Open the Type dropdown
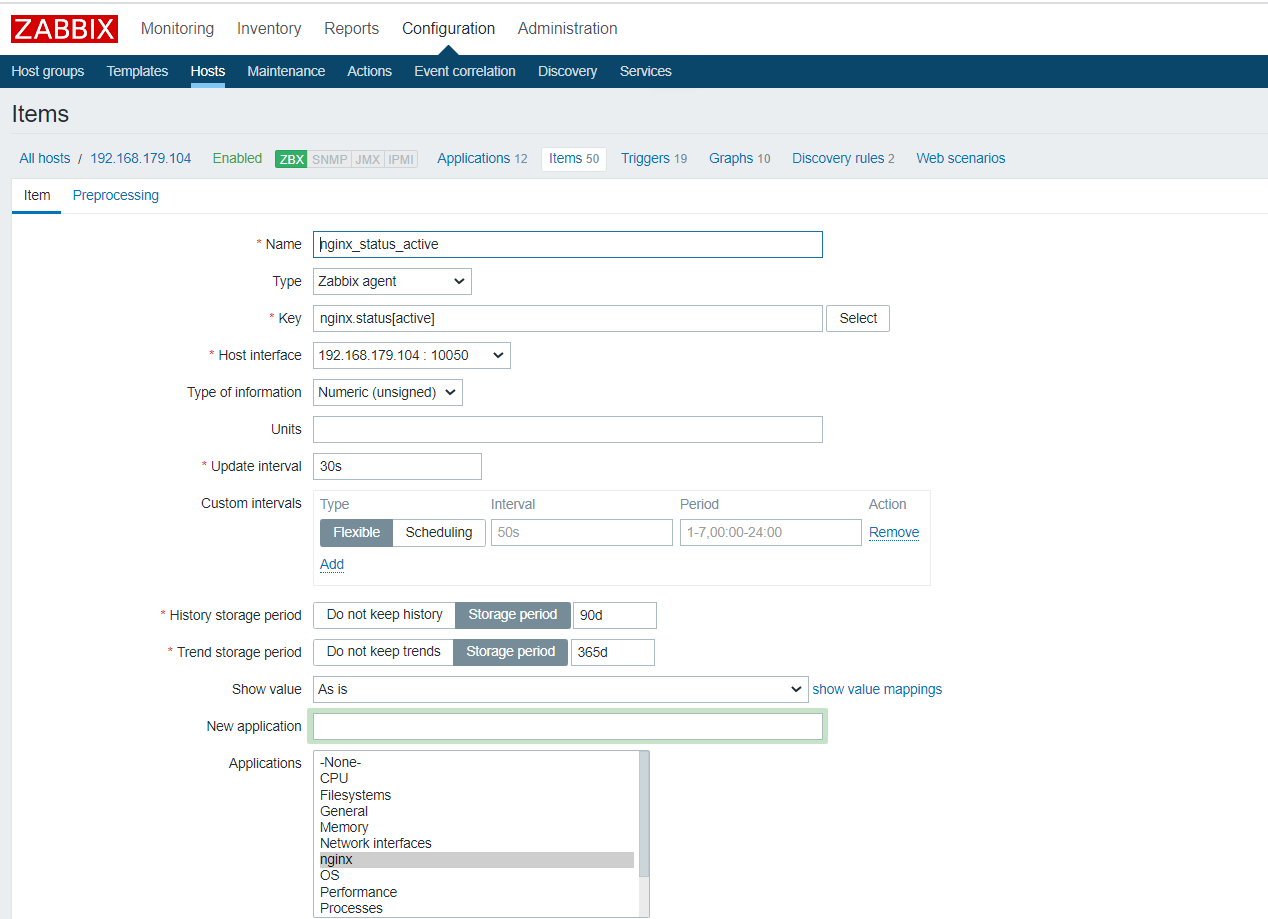Image resolution: width=1268 pixels, height=919 pixels. pyautogui.click(x=392, y=281)
